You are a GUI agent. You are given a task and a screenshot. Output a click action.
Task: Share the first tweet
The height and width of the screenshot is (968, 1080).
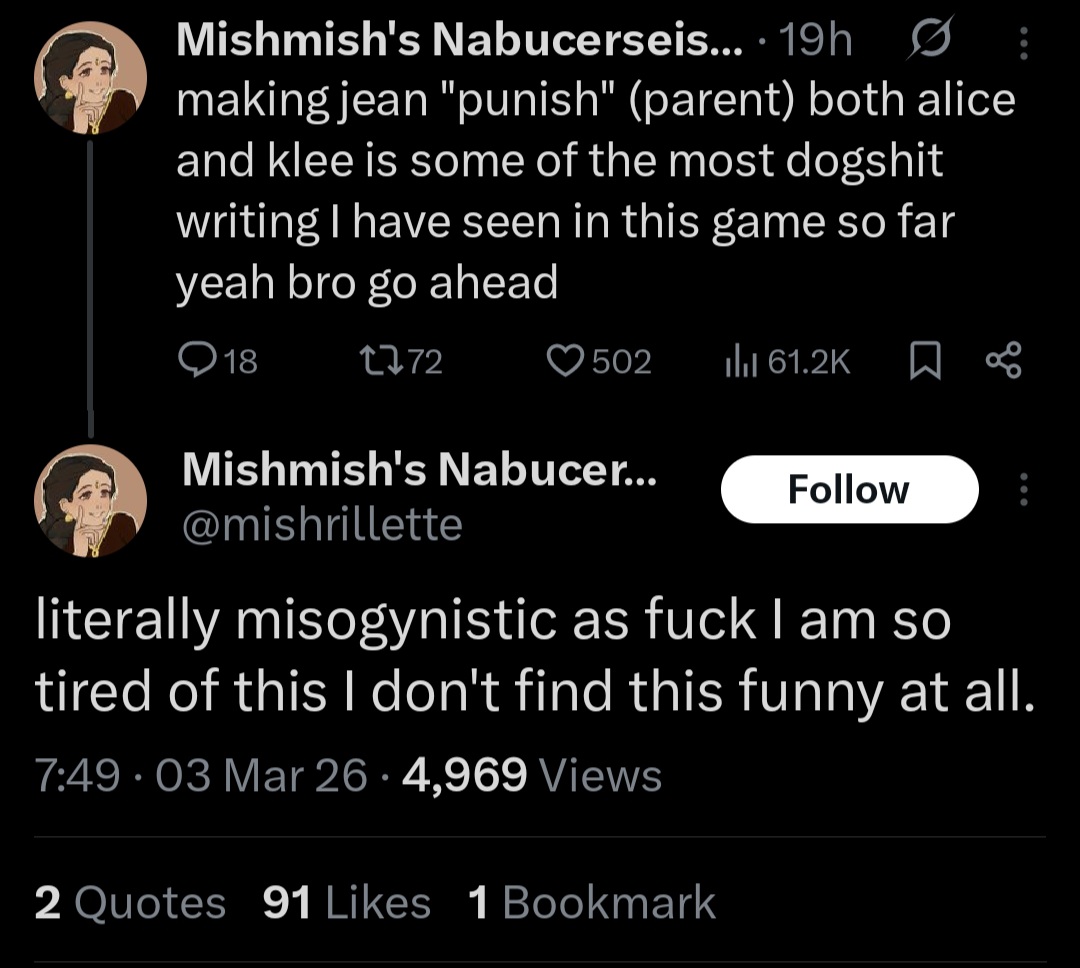(x=1003, y=361)
